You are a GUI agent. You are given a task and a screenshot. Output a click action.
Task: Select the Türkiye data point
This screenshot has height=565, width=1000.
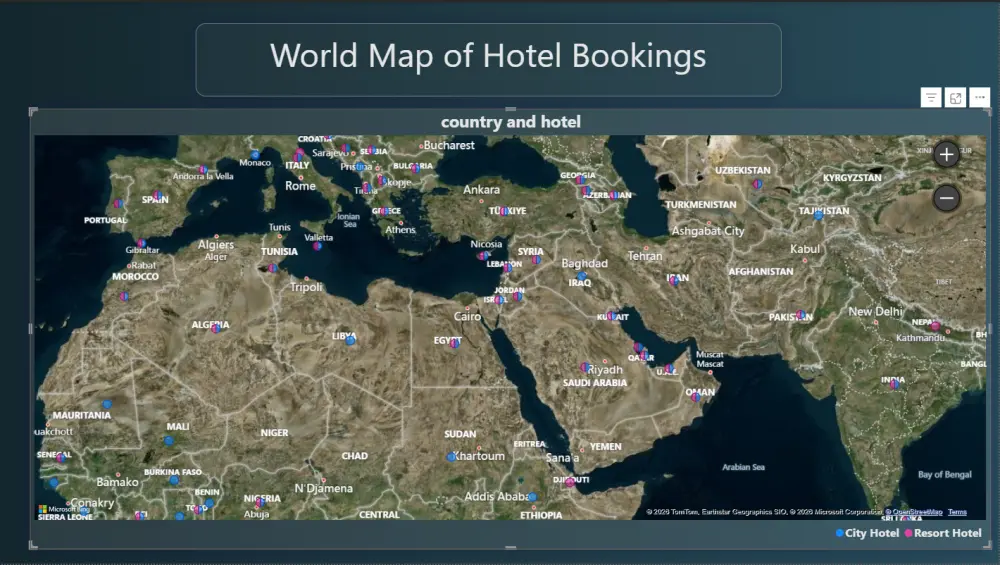tap(504, 211)
